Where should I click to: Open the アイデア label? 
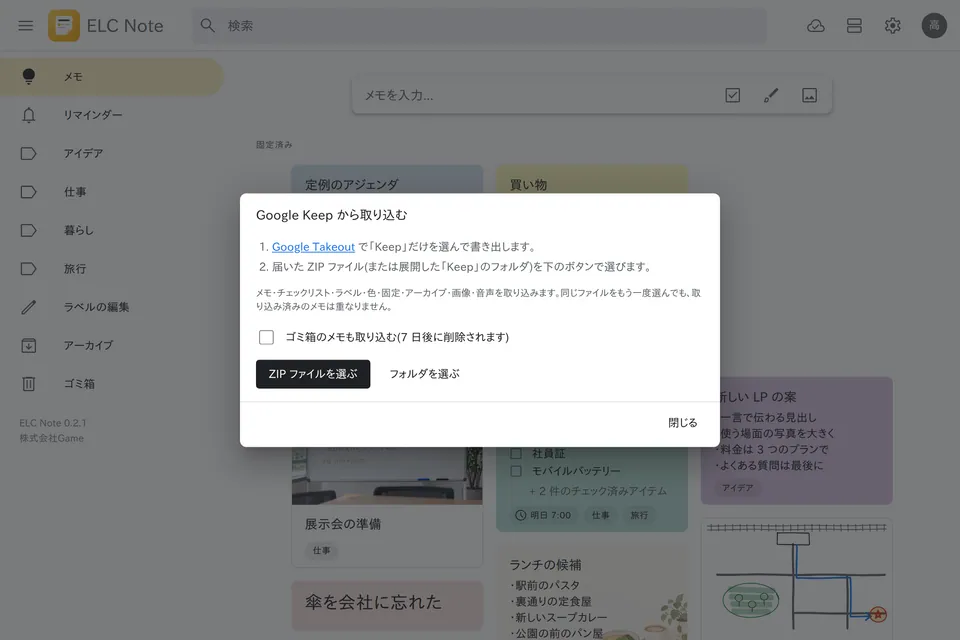click(111, 153)
